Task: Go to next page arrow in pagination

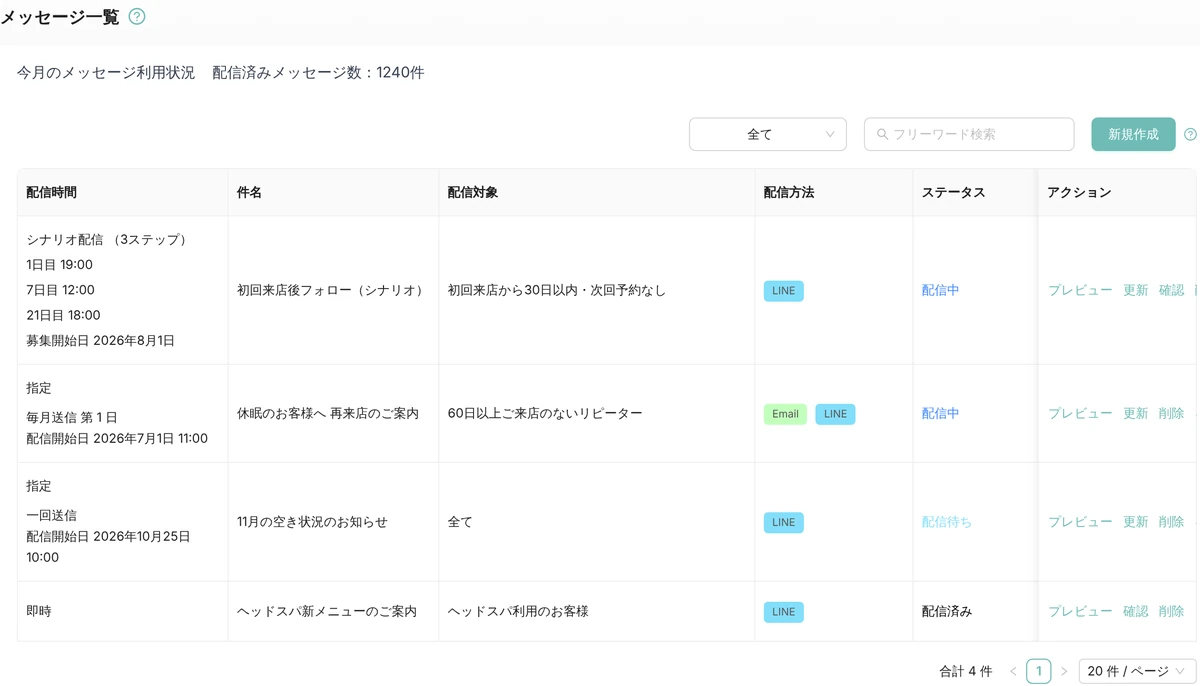Action: 1064,671
